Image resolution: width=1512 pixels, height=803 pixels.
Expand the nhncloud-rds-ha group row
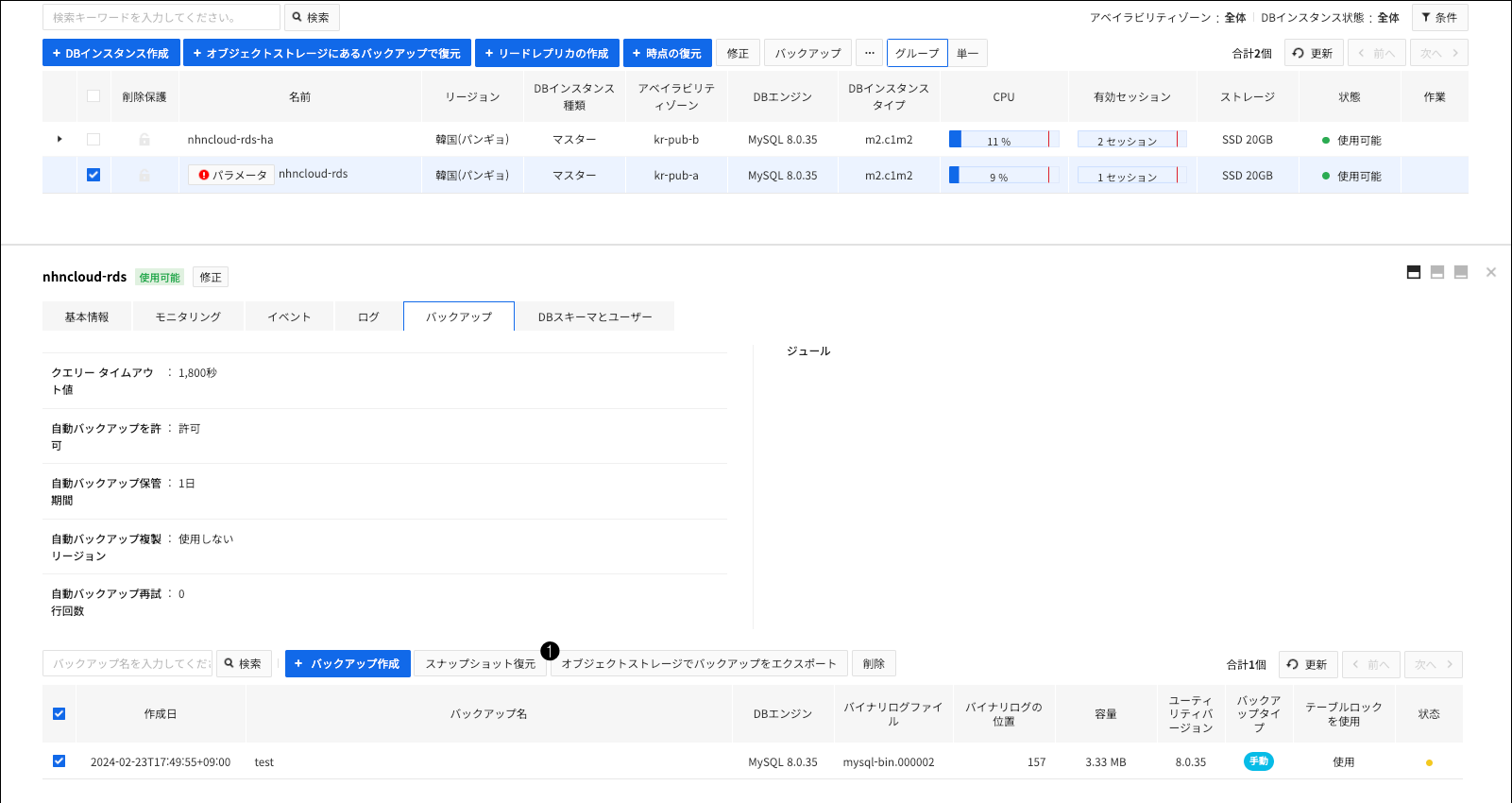pyautogui.click(x=59, y=140)
